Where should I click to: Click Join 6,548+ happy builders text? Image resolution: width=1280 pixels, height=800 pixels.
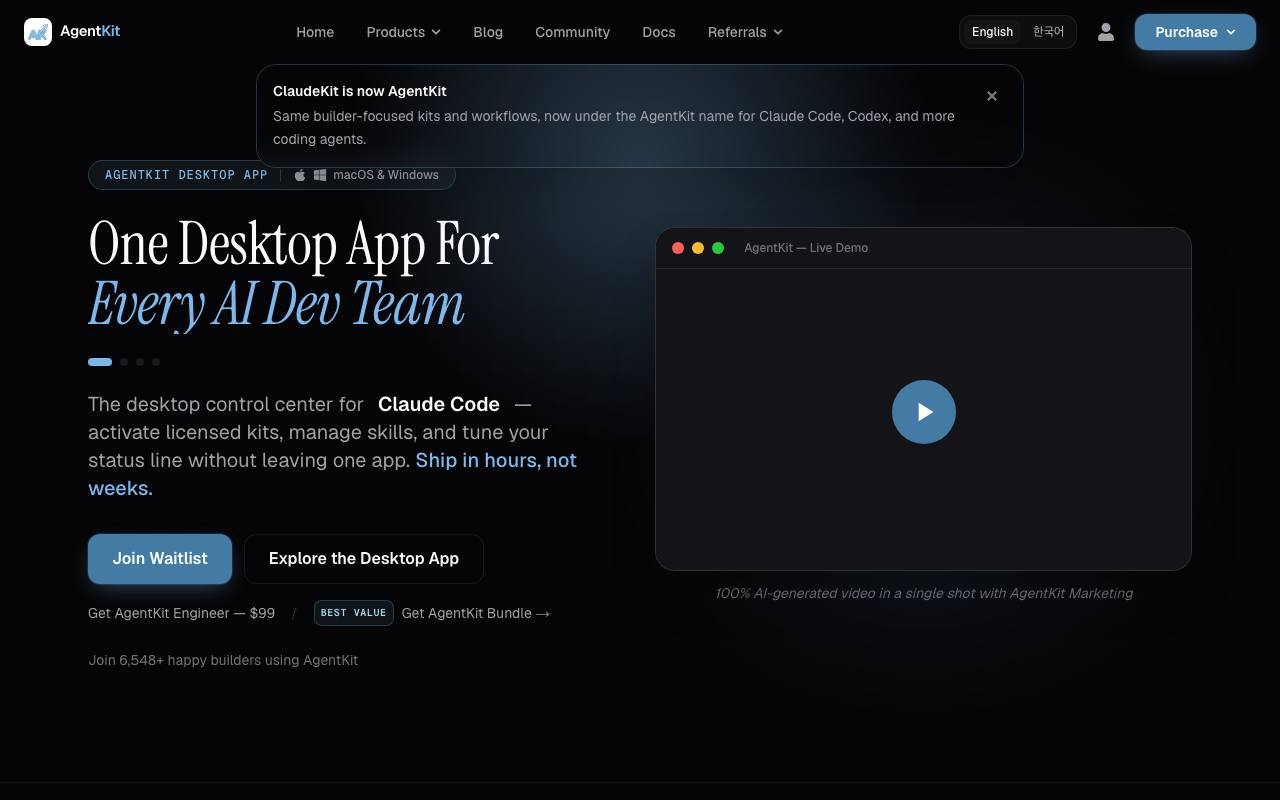coord(223,660)
